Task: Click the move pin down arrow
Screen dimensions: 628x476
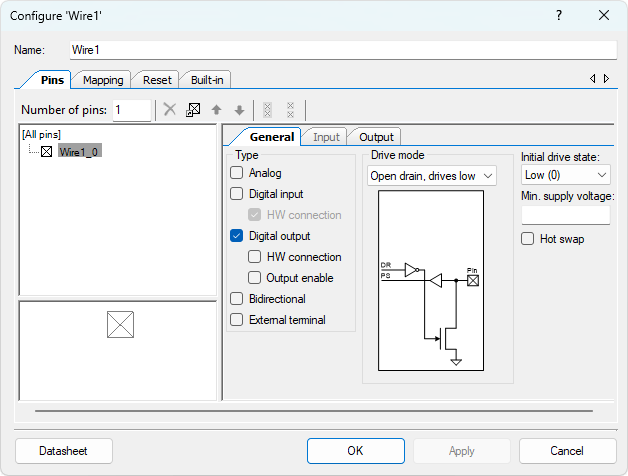Action: pos(239,110)
